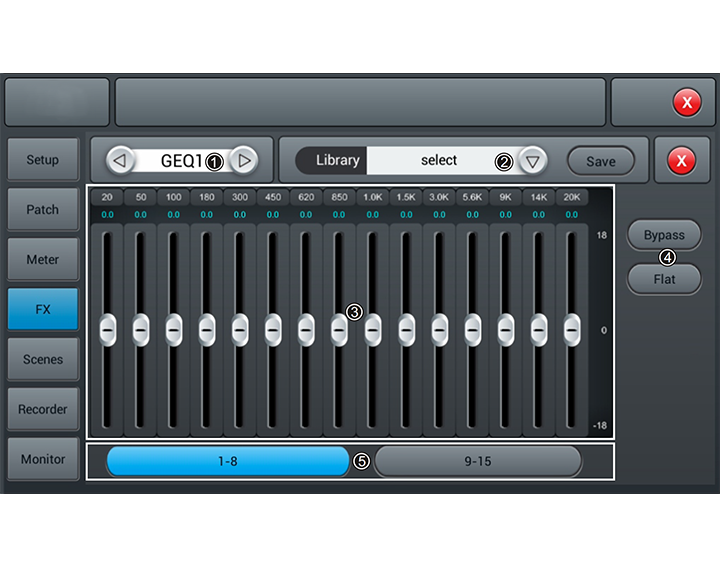Click the top-right red X button
Viewport: 720px width, 567px height.
coord(686,102)
